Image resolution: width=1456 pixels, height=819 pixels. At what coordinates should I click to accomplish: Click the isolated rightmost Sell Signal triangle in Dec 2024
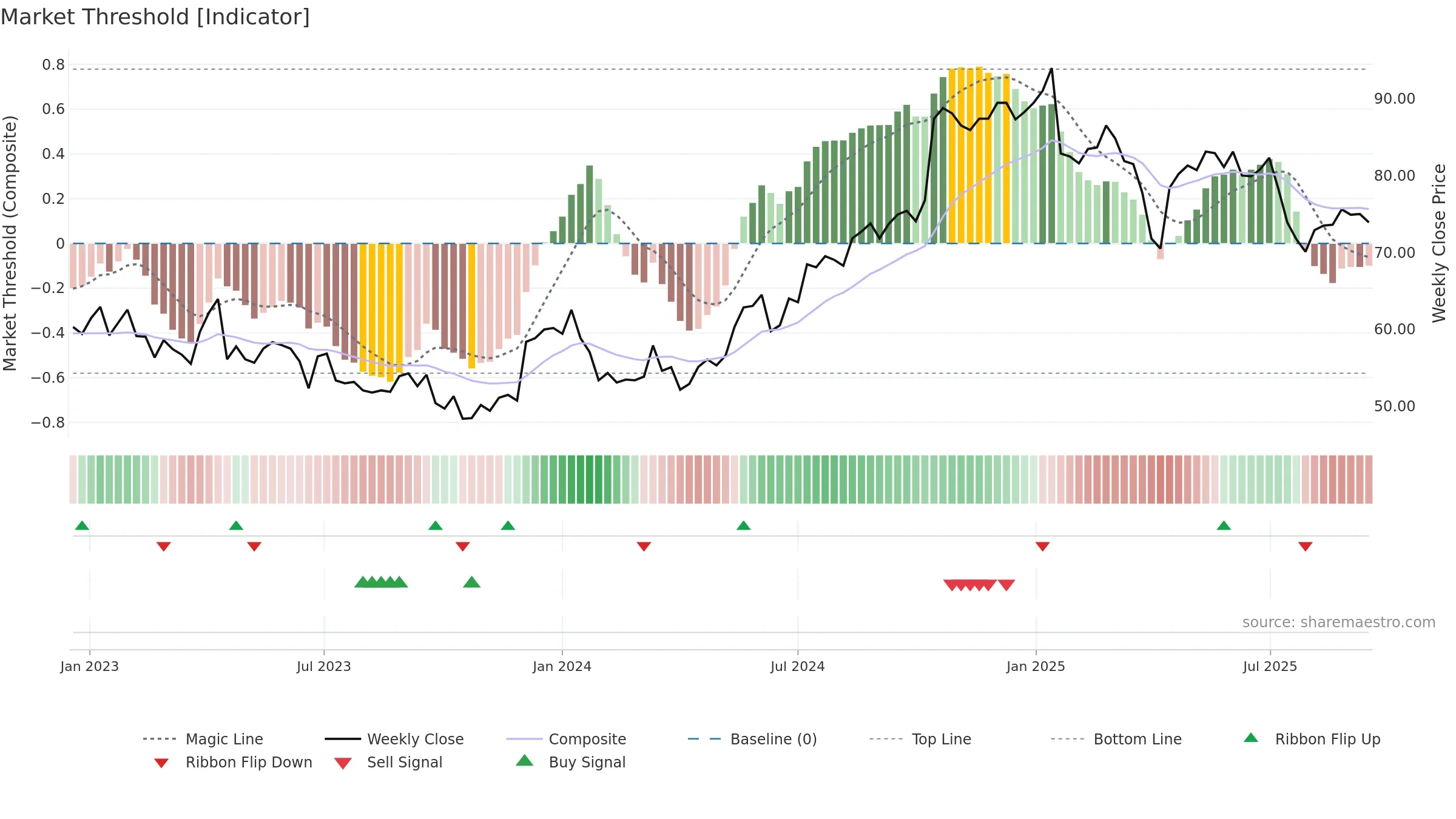click(x=1006, y=585)
